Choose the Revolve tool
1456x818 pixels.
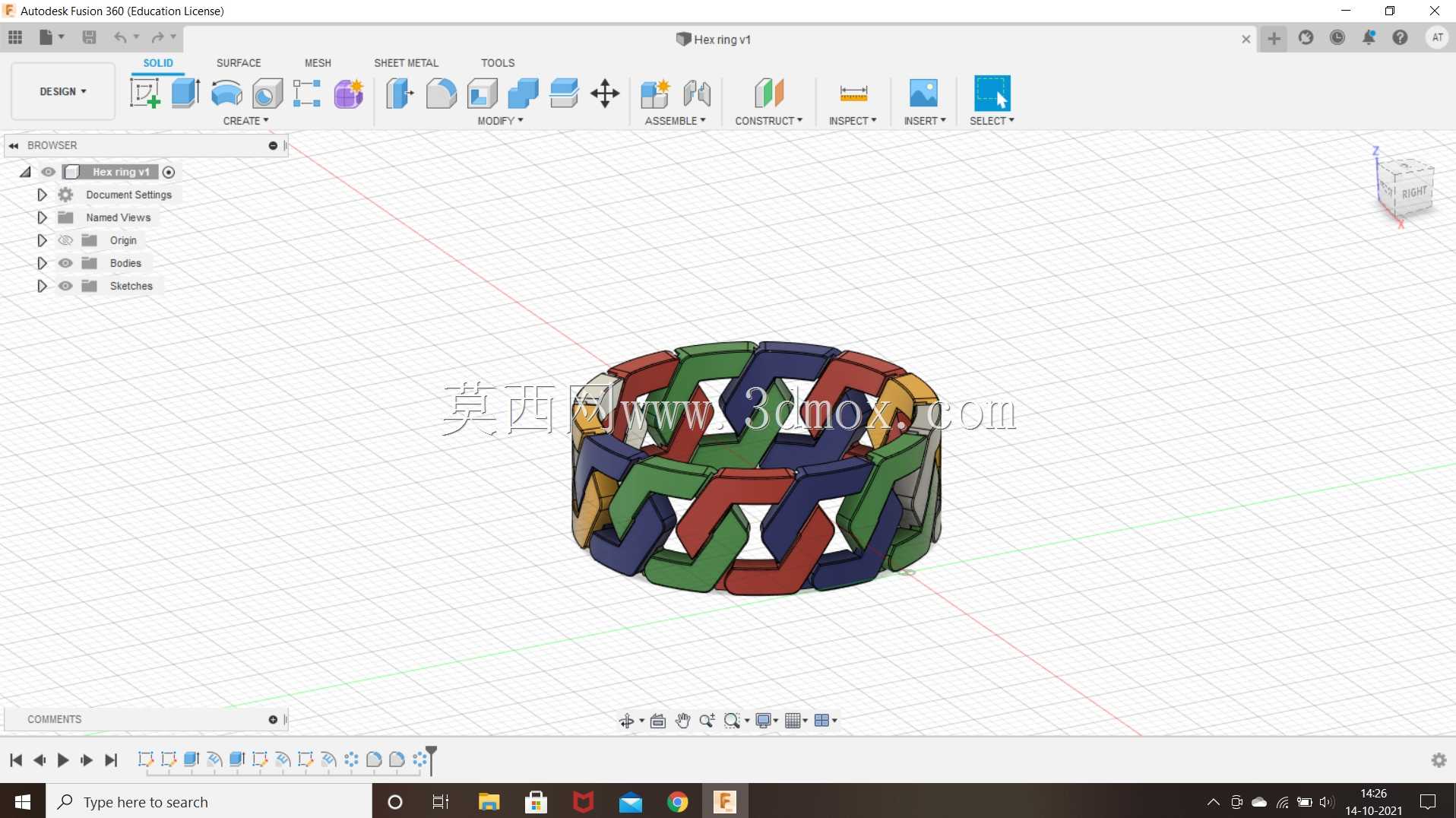coord(226,94)
